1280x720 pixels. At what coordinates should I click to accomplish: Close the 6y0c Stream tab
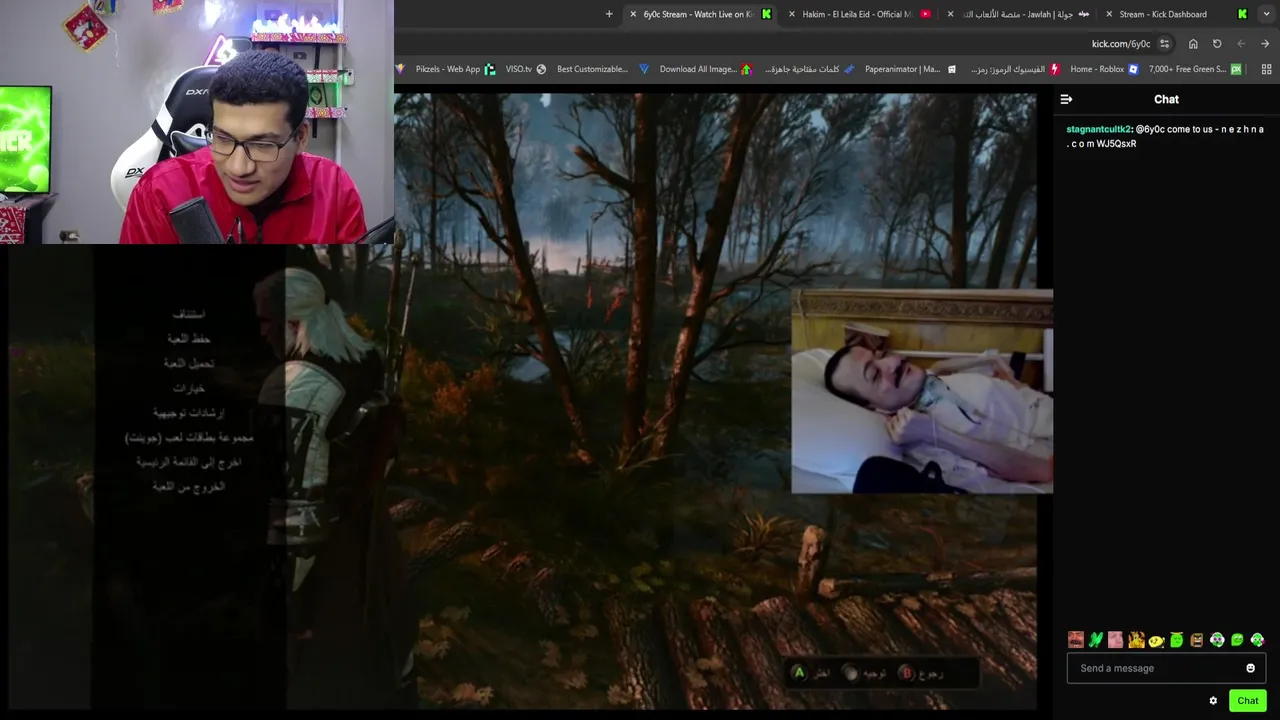pos(633,14)
